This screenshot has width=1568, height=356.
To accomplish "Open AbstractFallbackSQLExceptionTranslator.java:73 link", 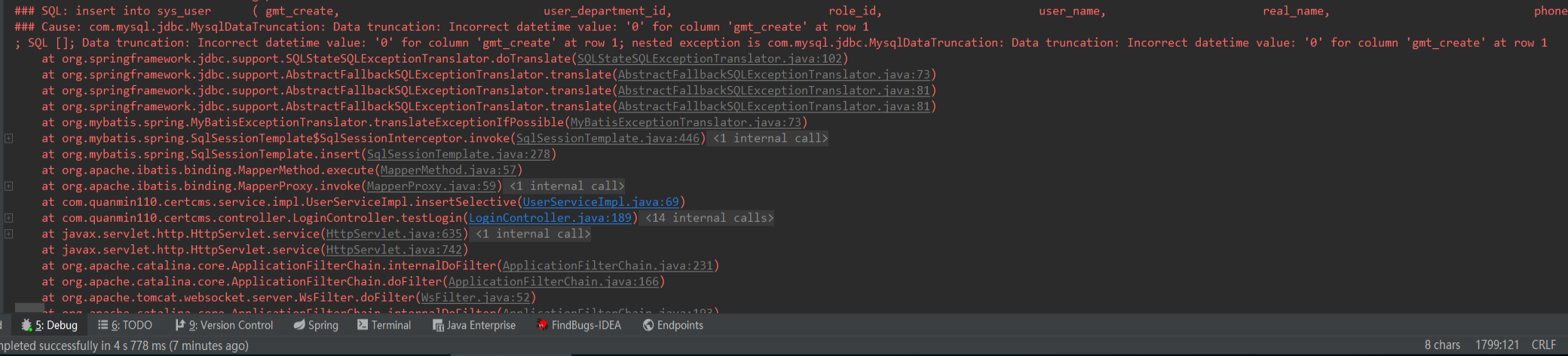I will 773,75.
